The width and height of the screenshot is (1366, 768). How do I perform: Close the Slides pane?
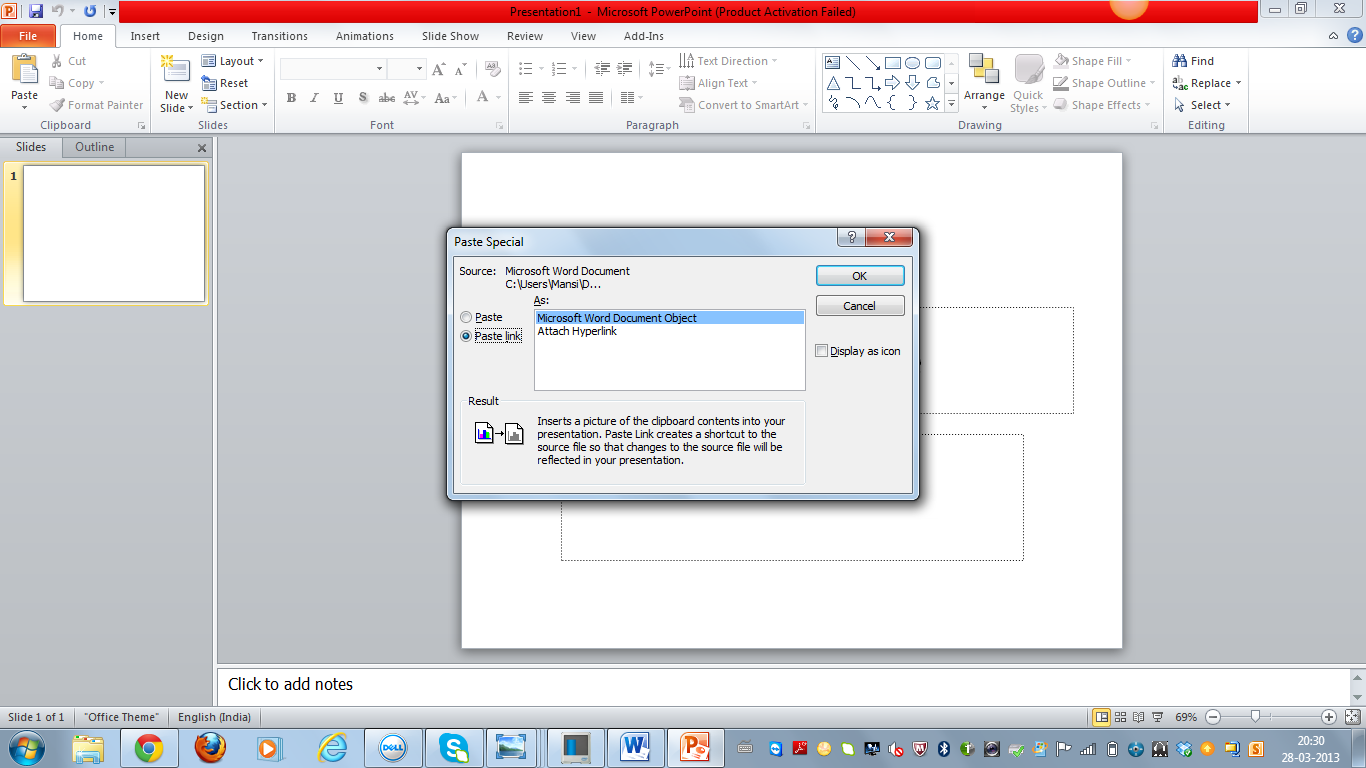click(202, 148)
